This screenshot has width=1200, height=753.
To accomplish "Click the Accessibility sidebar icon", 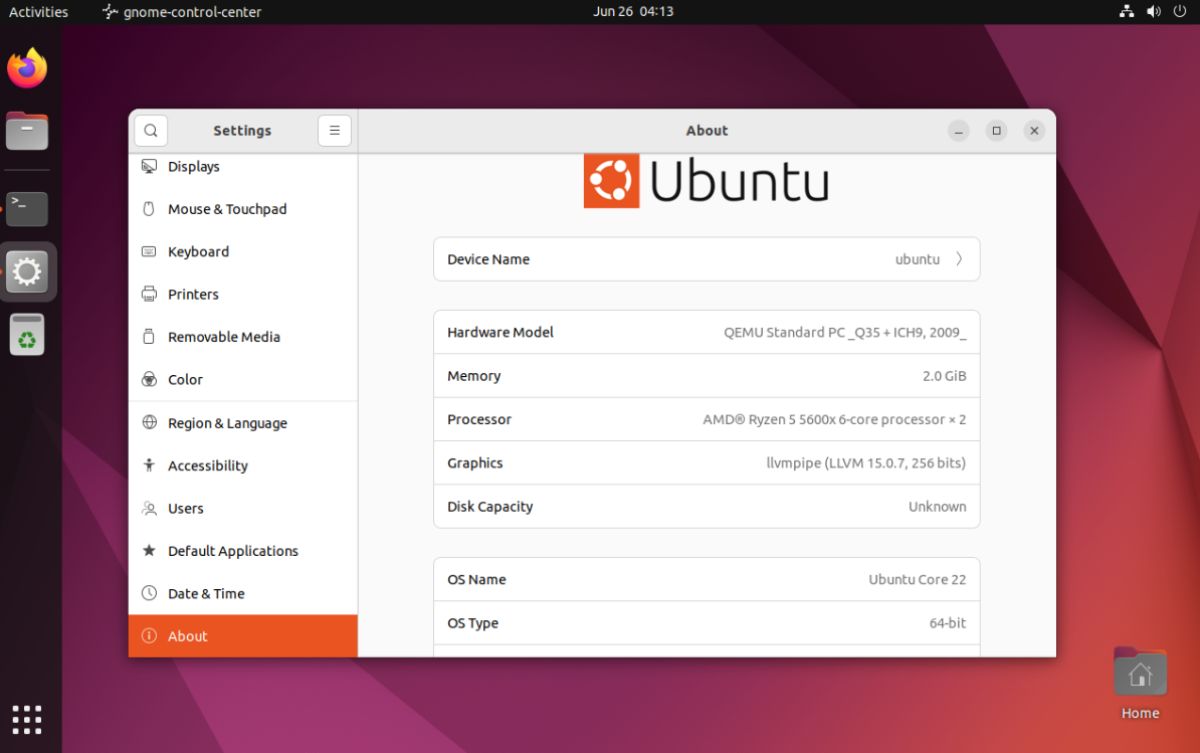I will click(x=147, y=465).
